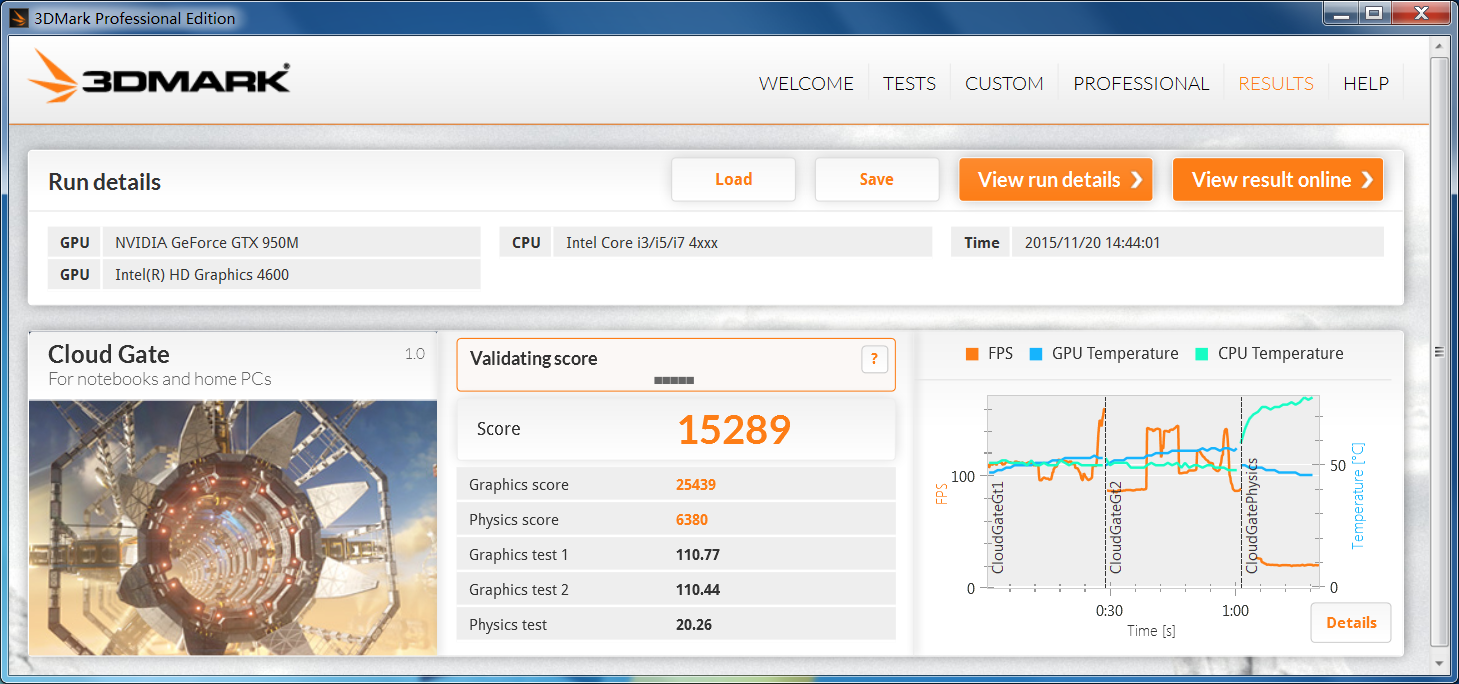Click the Save button

coord(877,180)
